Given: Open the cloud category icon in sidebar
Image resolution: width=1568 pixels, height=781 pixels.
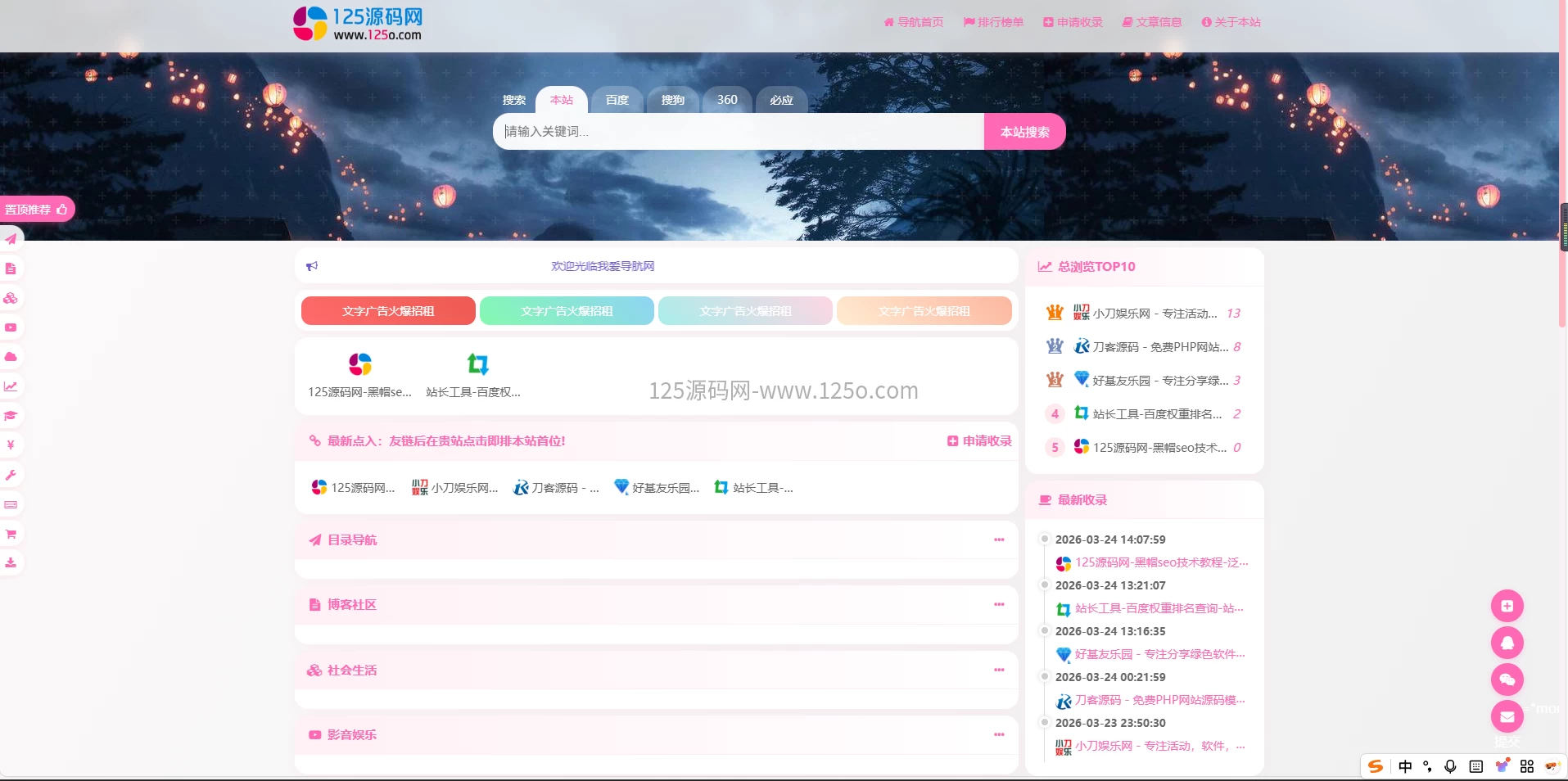Looking at the screenshot, I should click(x=11, y=356).
